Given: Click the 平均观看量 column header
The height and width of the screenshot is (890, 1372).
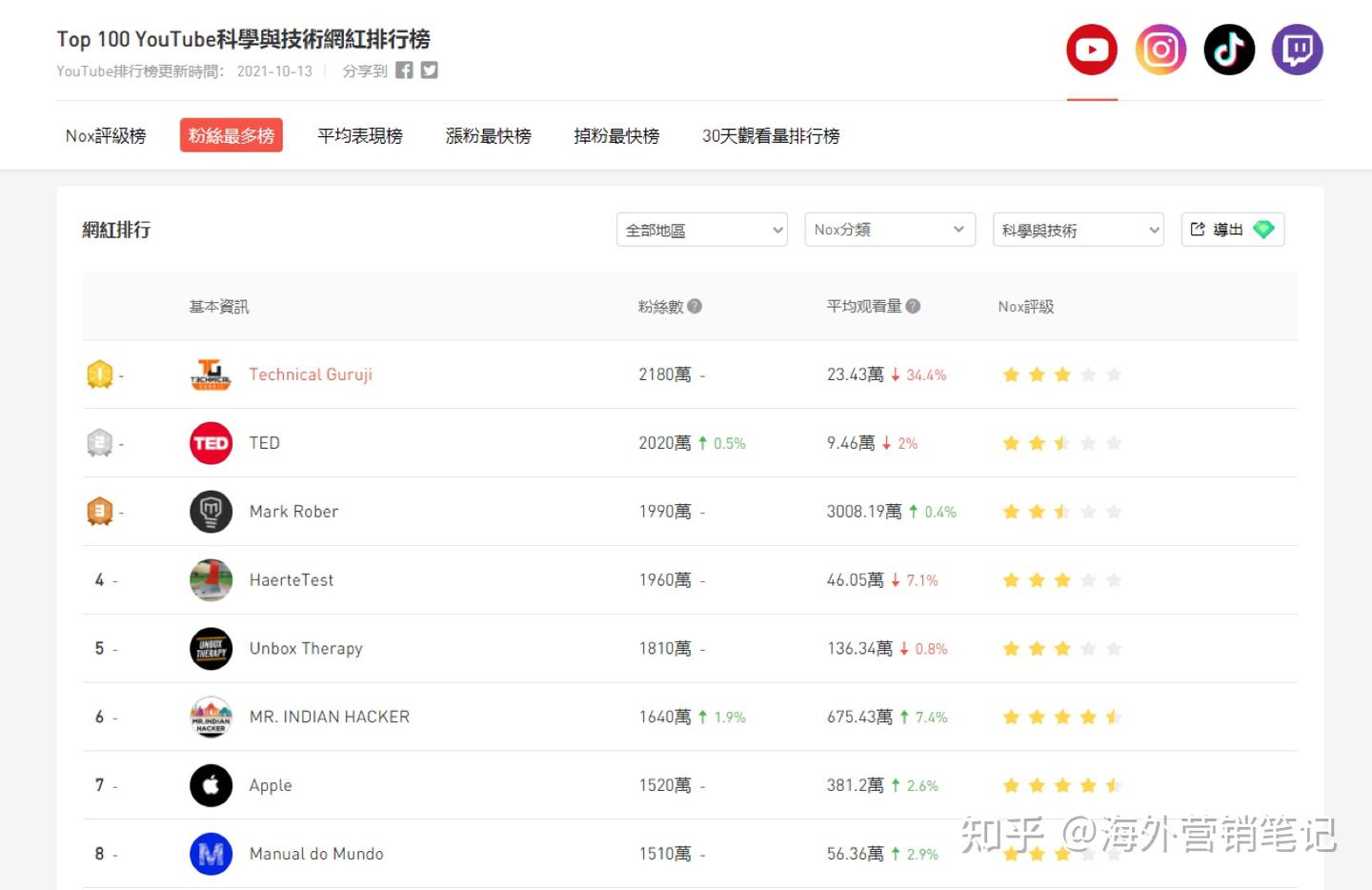Looking at the screenshot, I should click(864, 306).
